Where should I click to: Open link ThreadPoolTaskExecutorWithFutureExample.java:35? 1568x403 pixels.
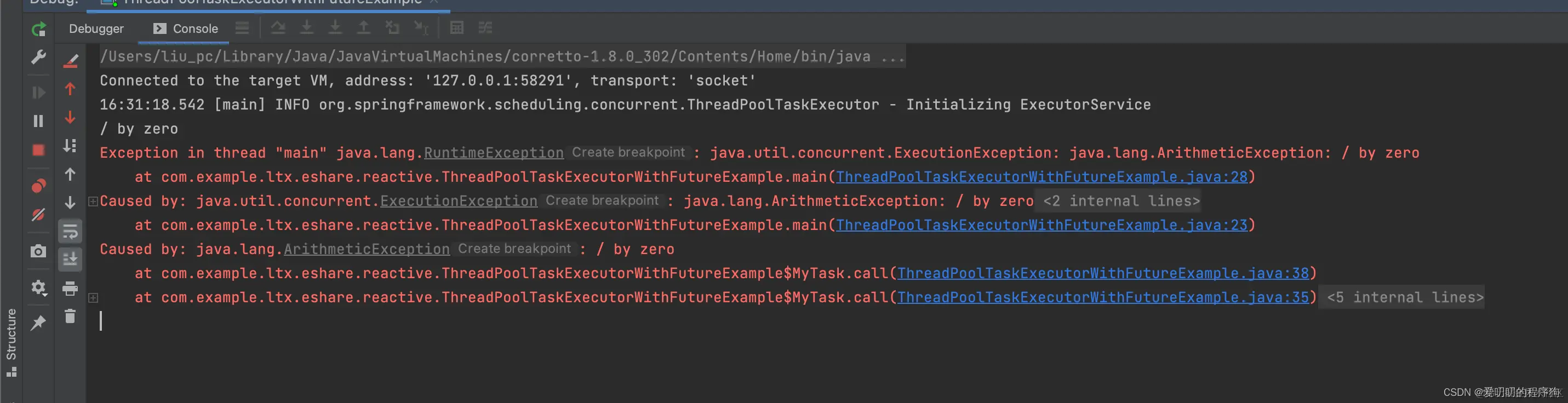[x=1103, y=298]
